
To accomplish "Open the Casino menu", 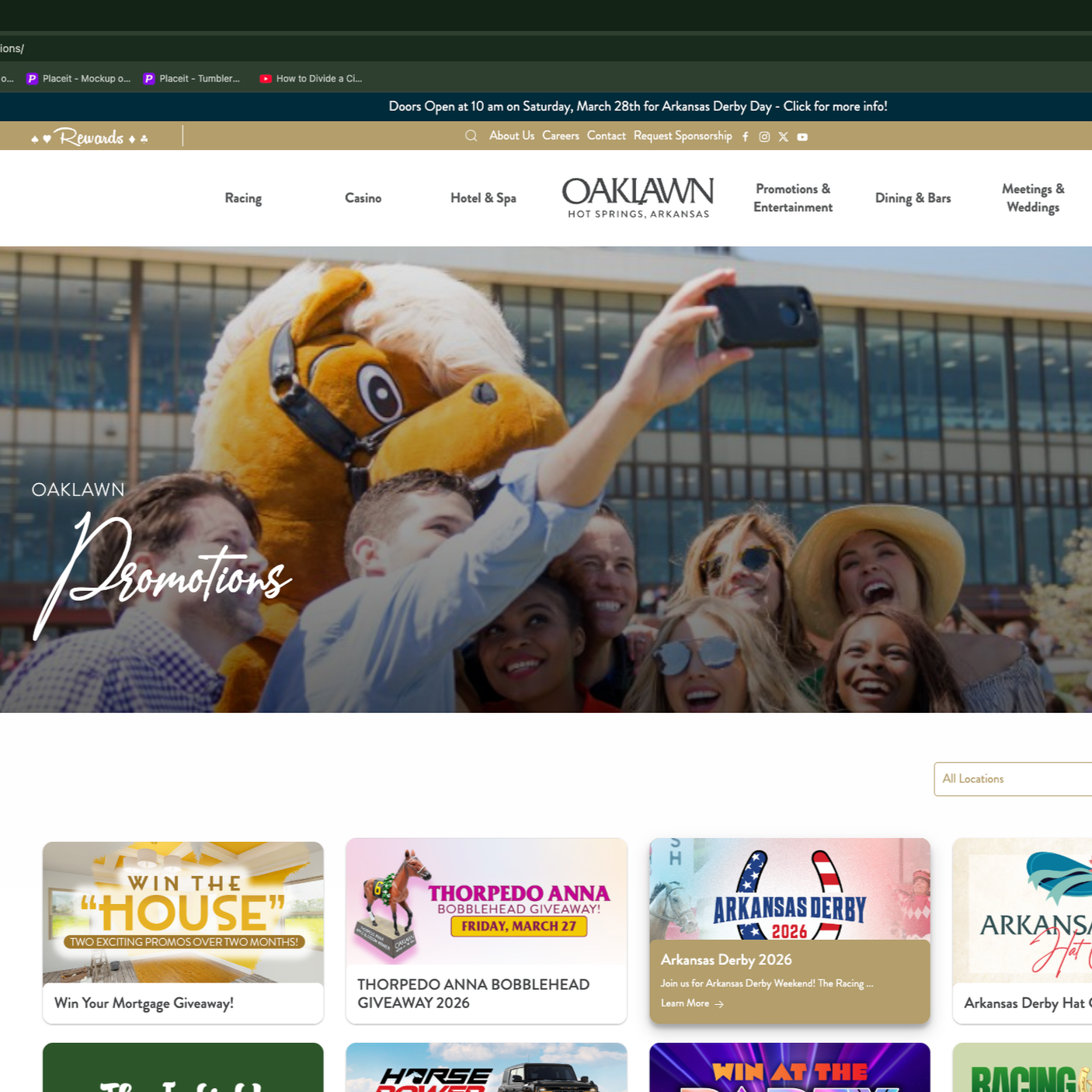I will click(363, 198).
